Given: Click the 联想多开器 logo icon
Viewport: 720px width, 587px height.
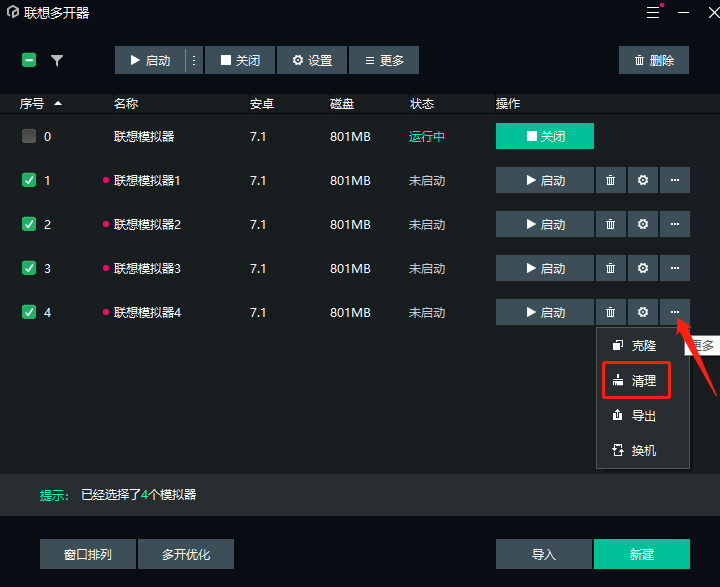Looking at the screenshot, I should tap(13, 12).
